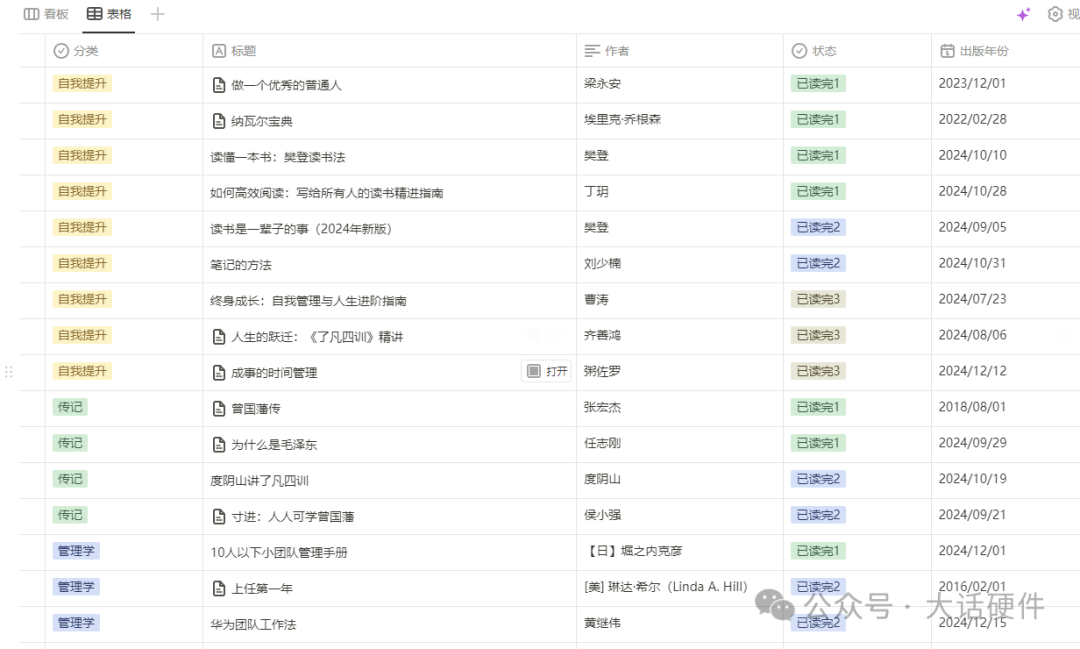Click page icon beside 为什么是毛泽东
Image resolution: width=1080 pixels, height=649 pixels.
pos(219,444)
